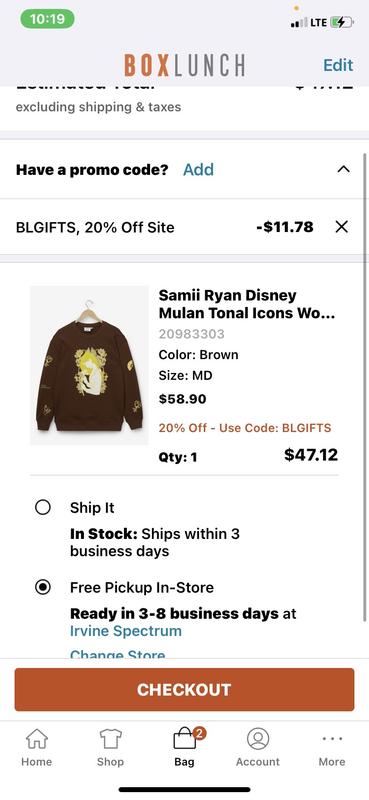Open the Bag icon with badge
Screen dimensions: 369x800
click(187, 738)
